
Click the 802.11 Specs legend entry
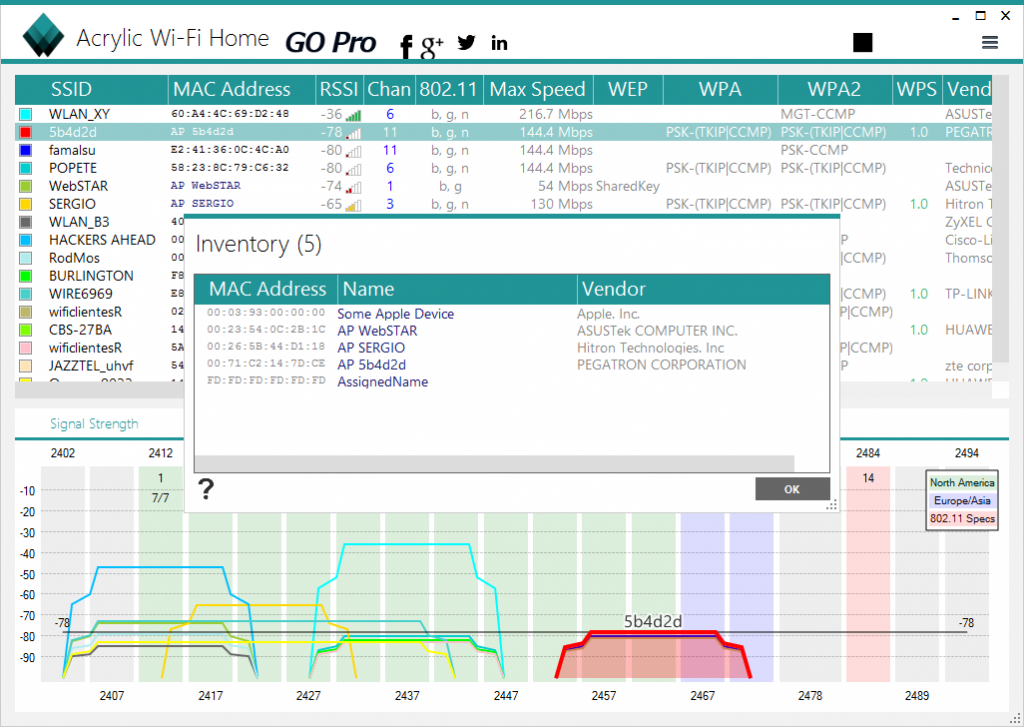(962, 519)
